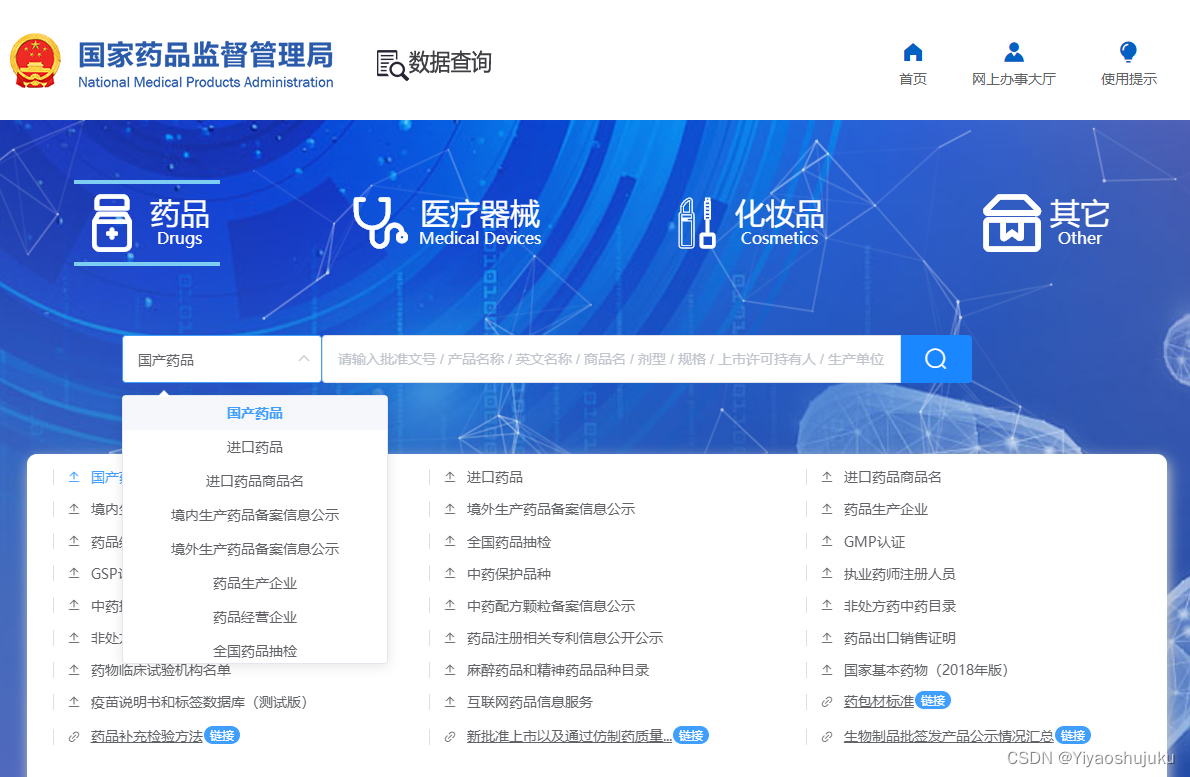The width and height of the screenshot is (1190, 777).
Task: Choose 境外生产药品备案信息公示 in dropdown
Action: tap(255, 549)
